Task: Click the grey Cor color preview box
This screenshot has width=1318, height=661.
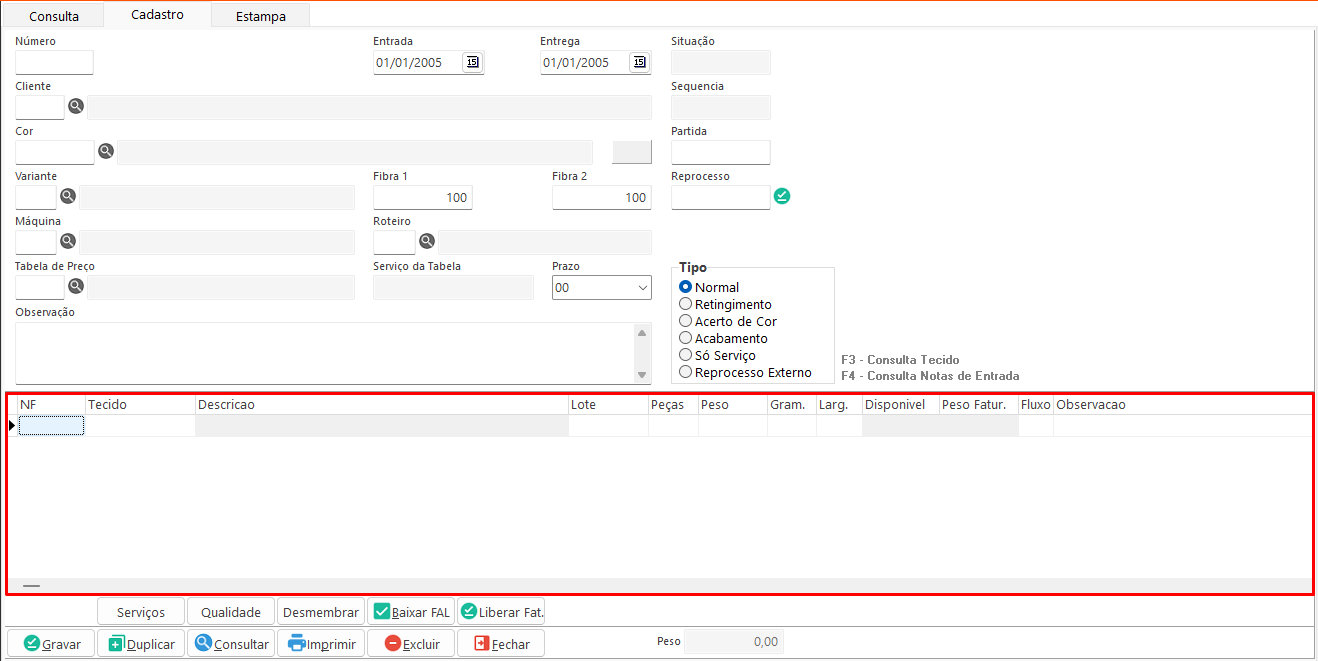Action: click(x=631, y=152)
